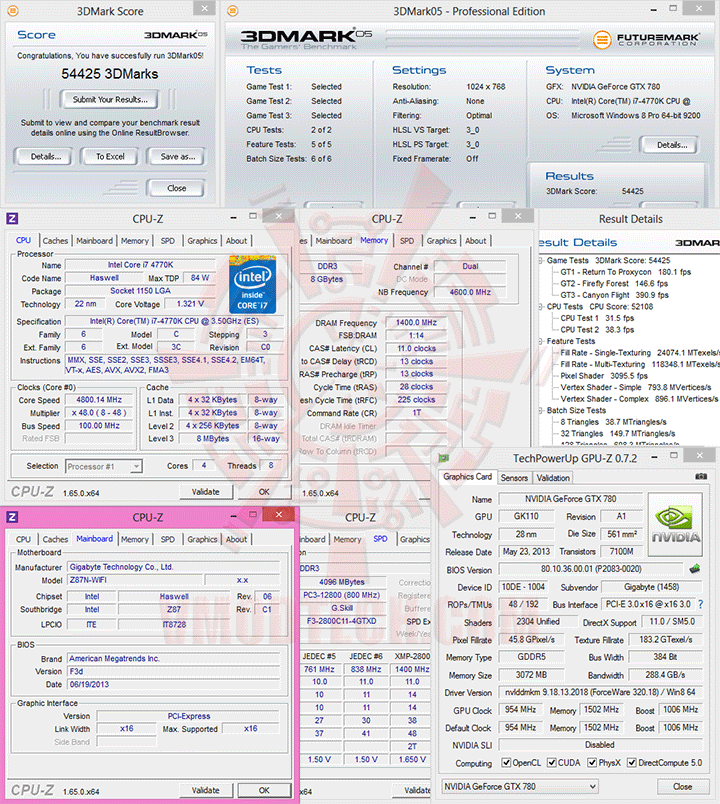The height and width of the screenshot is (804, 720).
Task: Open the Processor #1 selection dropdown
Action: point(104,466)
